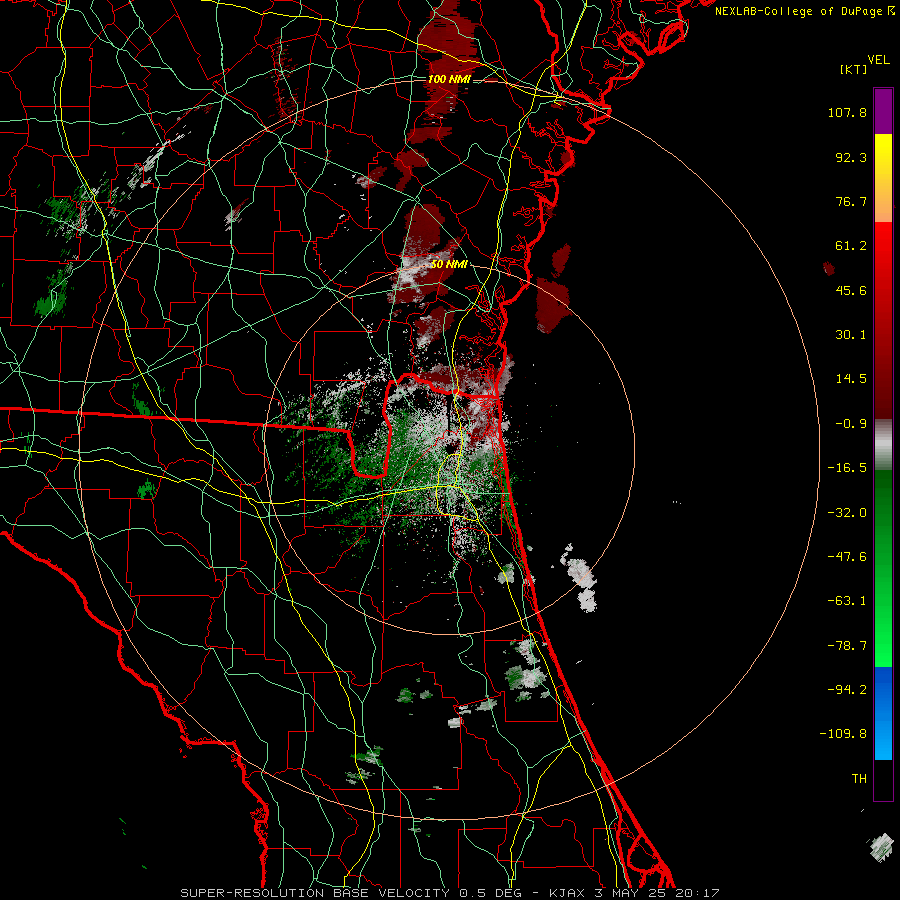Viewport: 900px width, 900px height.
Task: Select the 92.3 scale value
Action: (851, 157)
